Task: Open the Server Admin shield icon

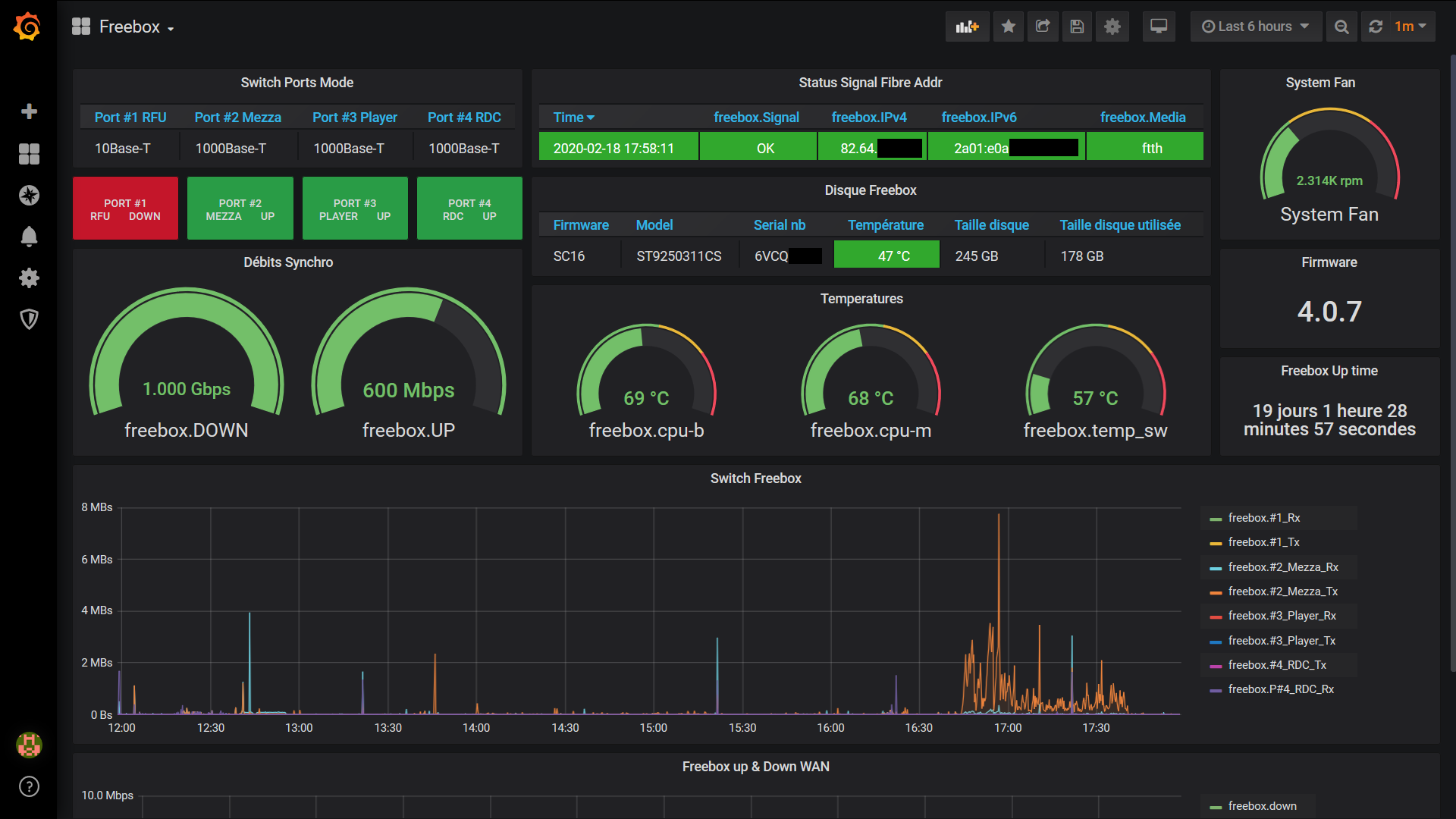Action: (x=29, y=319)
